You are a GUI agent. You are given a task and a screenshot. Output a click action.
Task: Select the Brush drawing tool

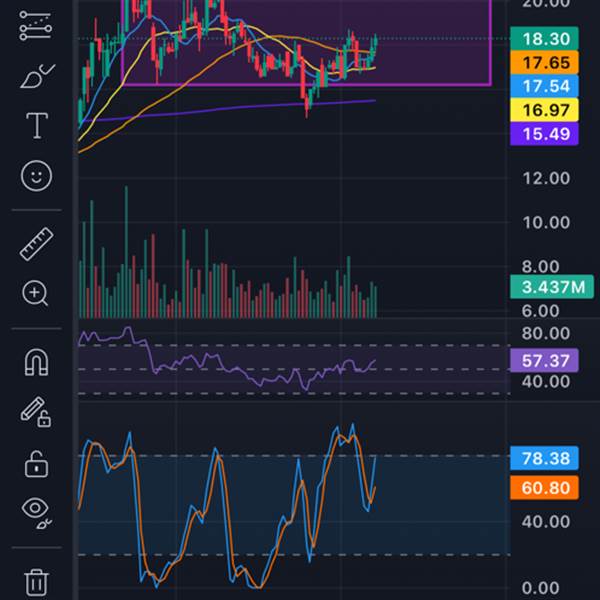37,76
